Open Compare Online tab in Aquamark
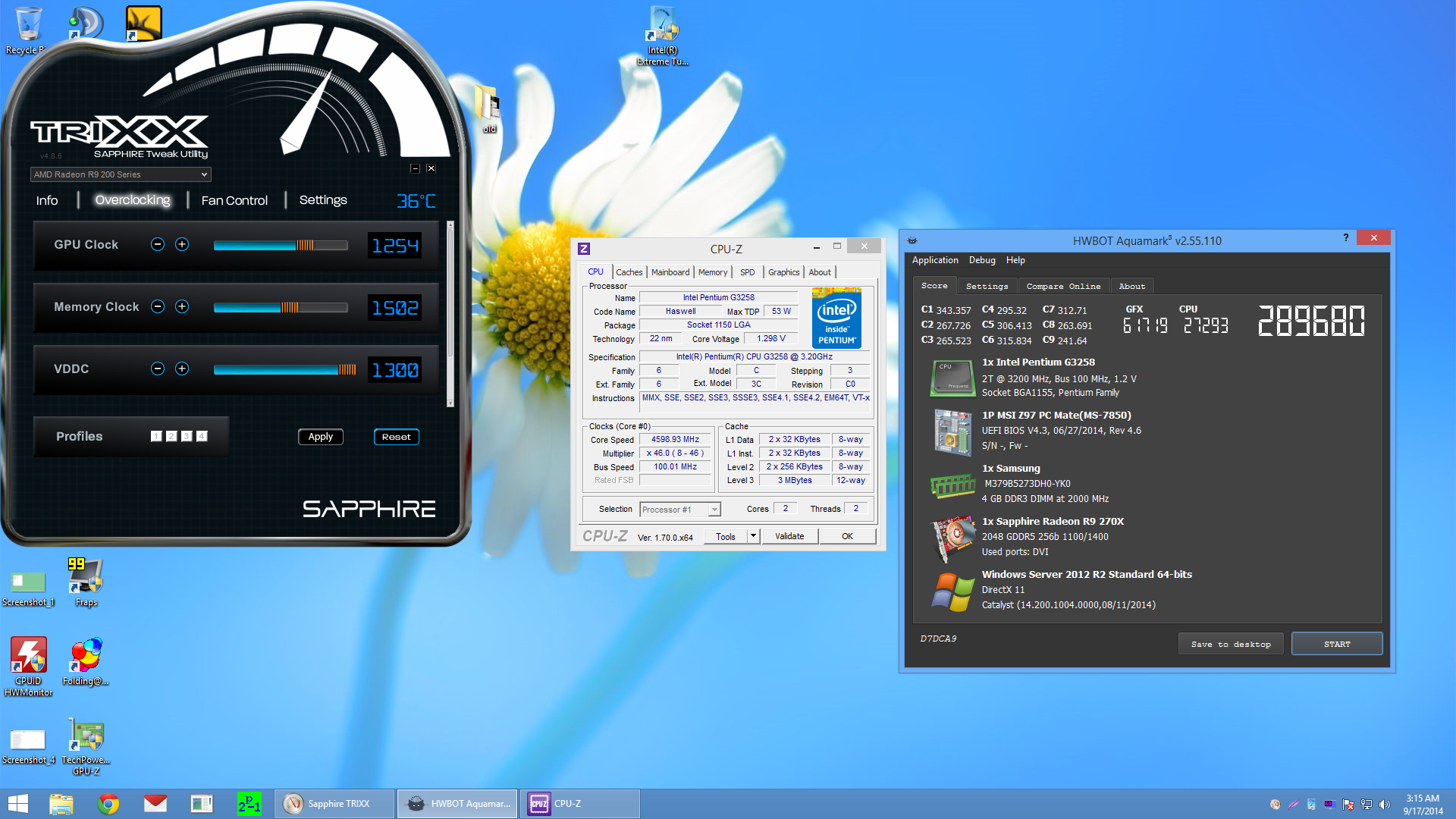1456x819 pixels. [x=1063, y=286]
